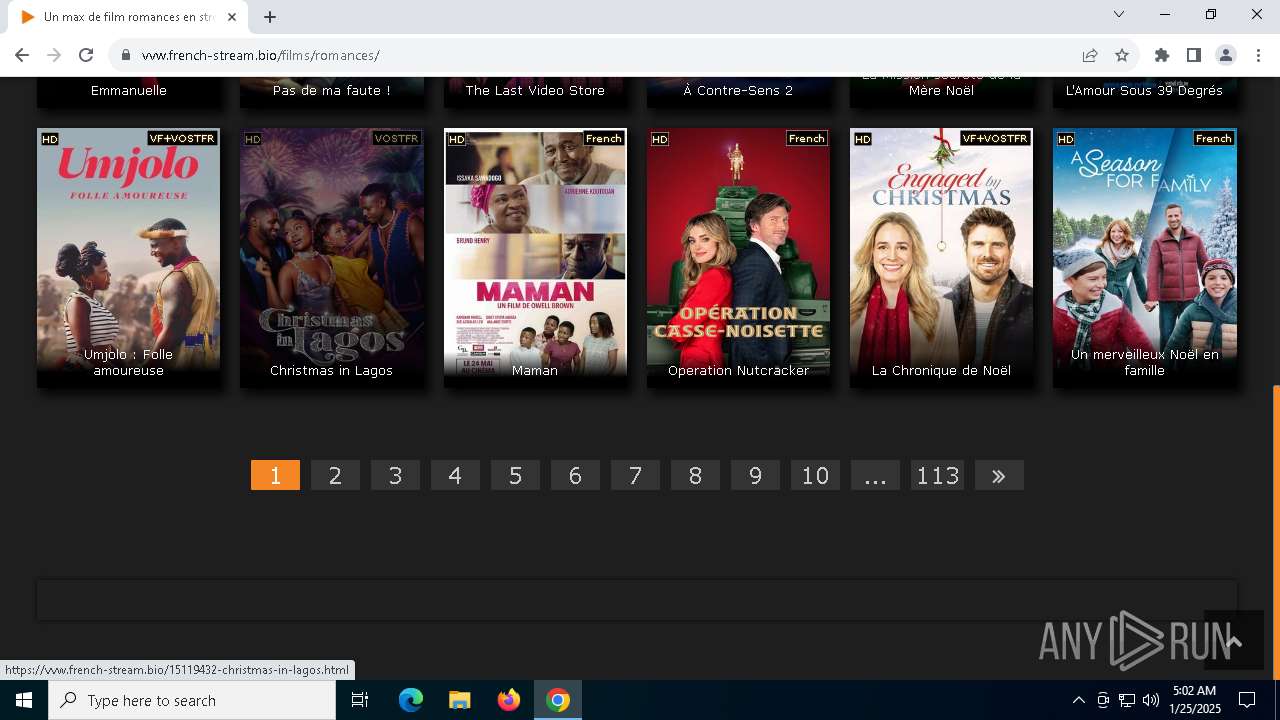Go to pagination page 4

tap(455, 475)
